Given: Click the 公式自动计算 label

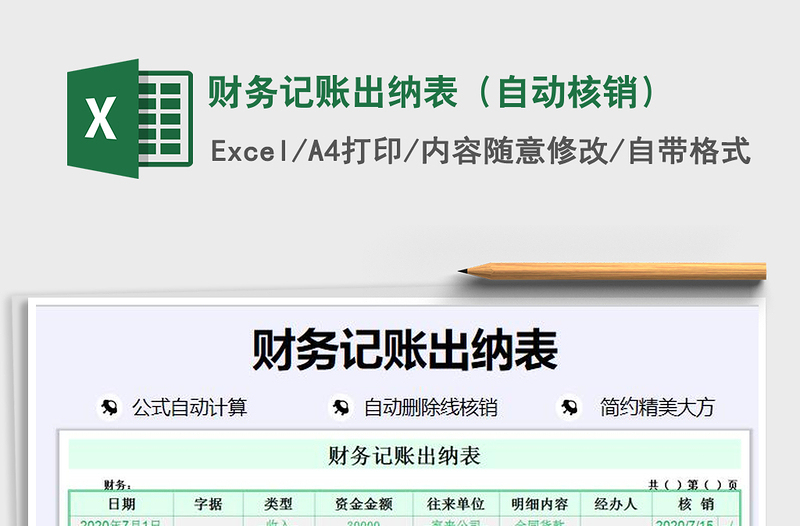Looking at the screenshot, I should [189, 407].
